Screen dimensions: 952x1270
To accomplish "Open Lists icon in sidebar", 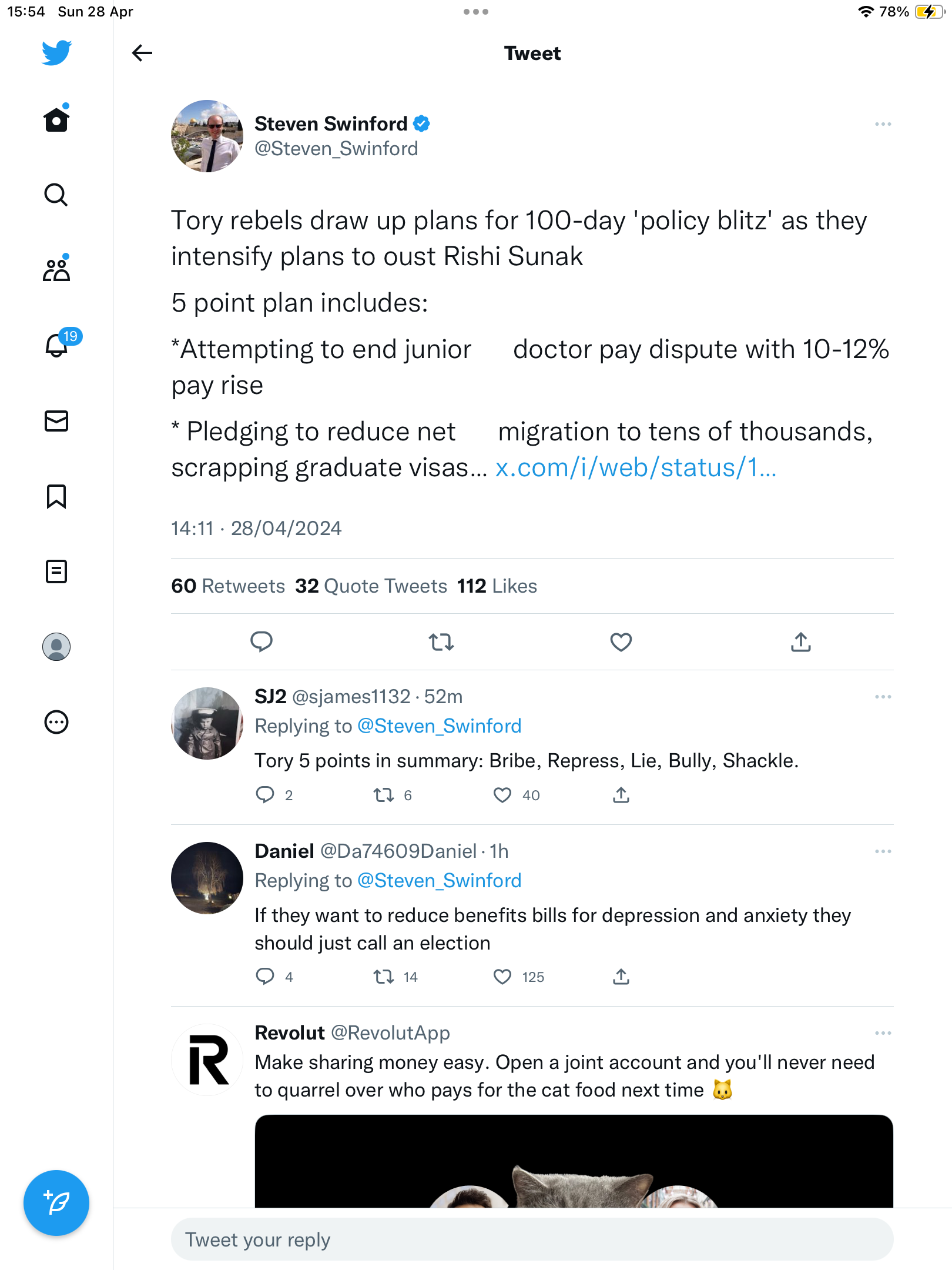I will pos(56,571).
